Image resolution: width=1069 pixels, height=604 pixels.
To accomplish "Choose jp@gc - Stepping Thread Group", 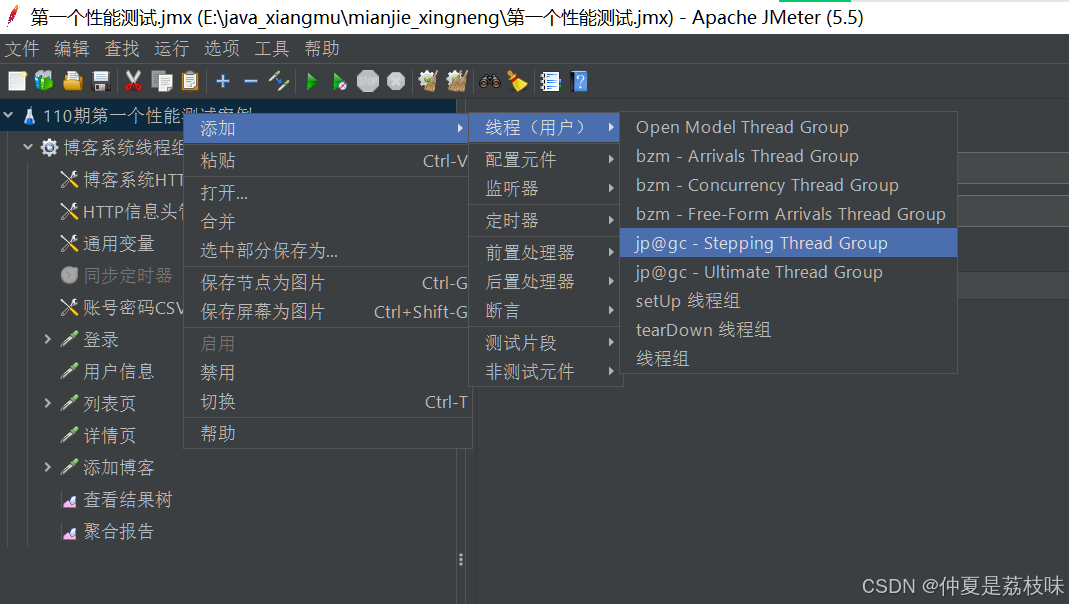I will pyautogui.click(x=789, y=243).
